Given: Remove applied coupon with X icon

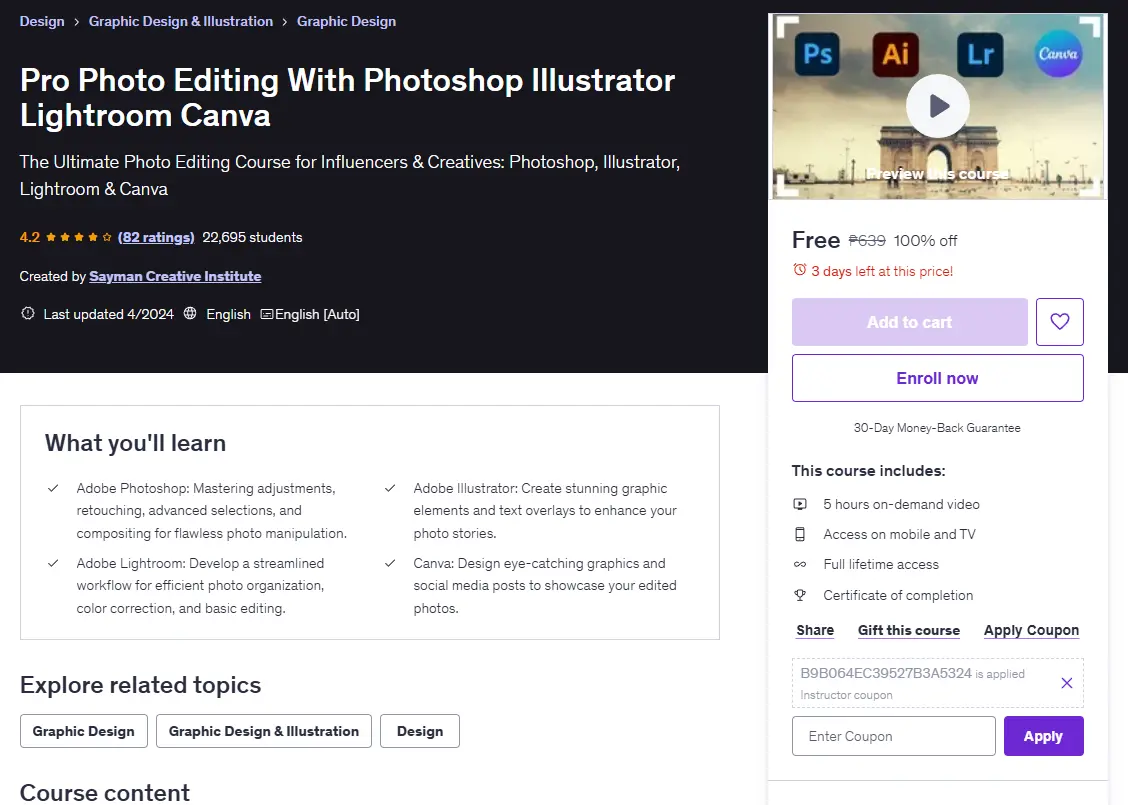Looking at the screenshot, I should 1067,683.
